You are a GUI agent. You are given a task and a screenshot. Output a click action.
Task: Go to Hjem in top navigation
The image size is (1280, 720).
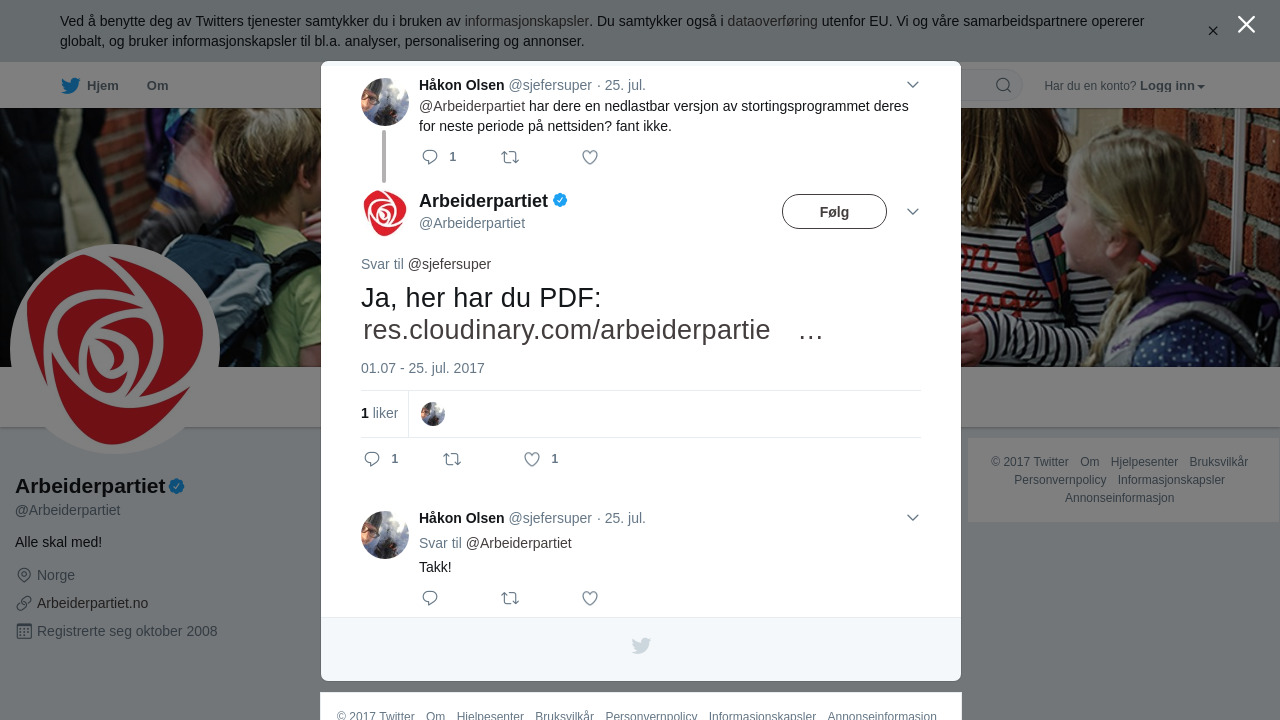point(90,86)
